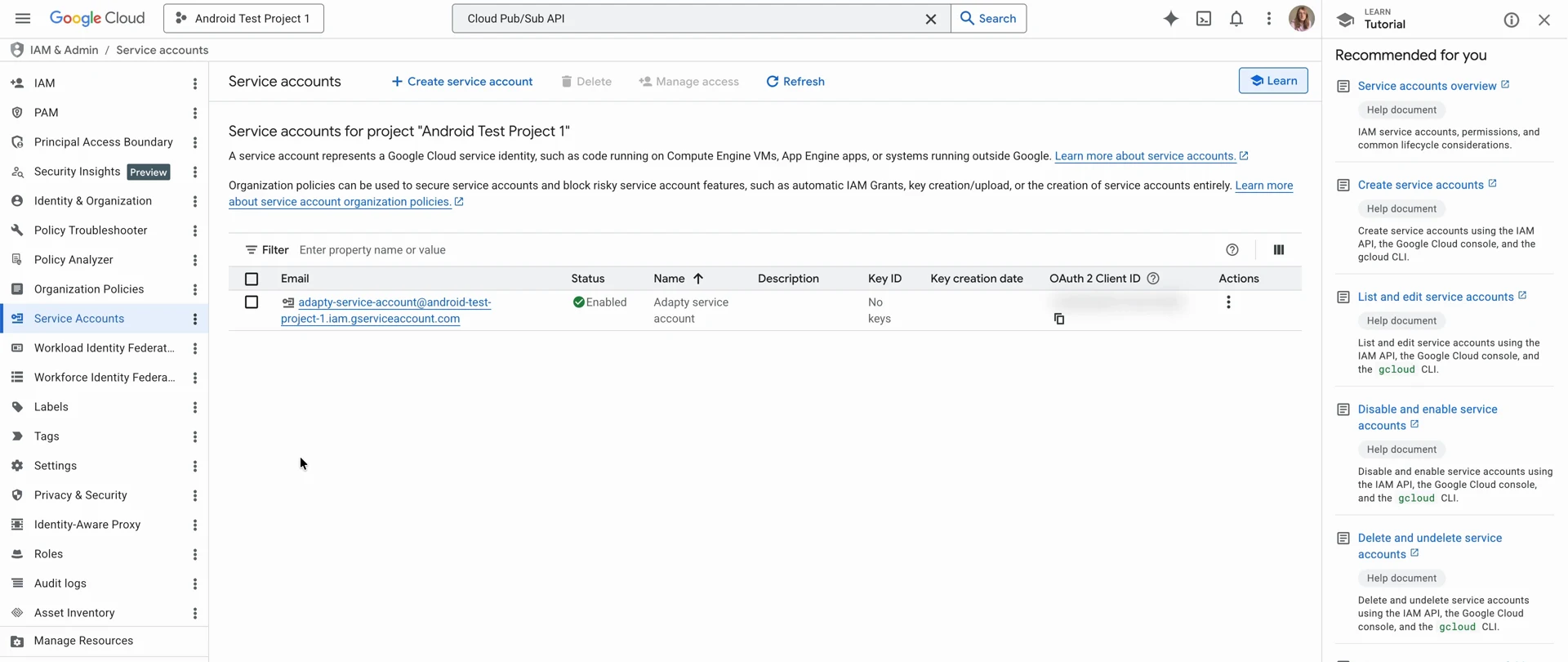1568x662 pixels.
Task: Click the Google Cloud logo
Action: (x=97, y=18)
